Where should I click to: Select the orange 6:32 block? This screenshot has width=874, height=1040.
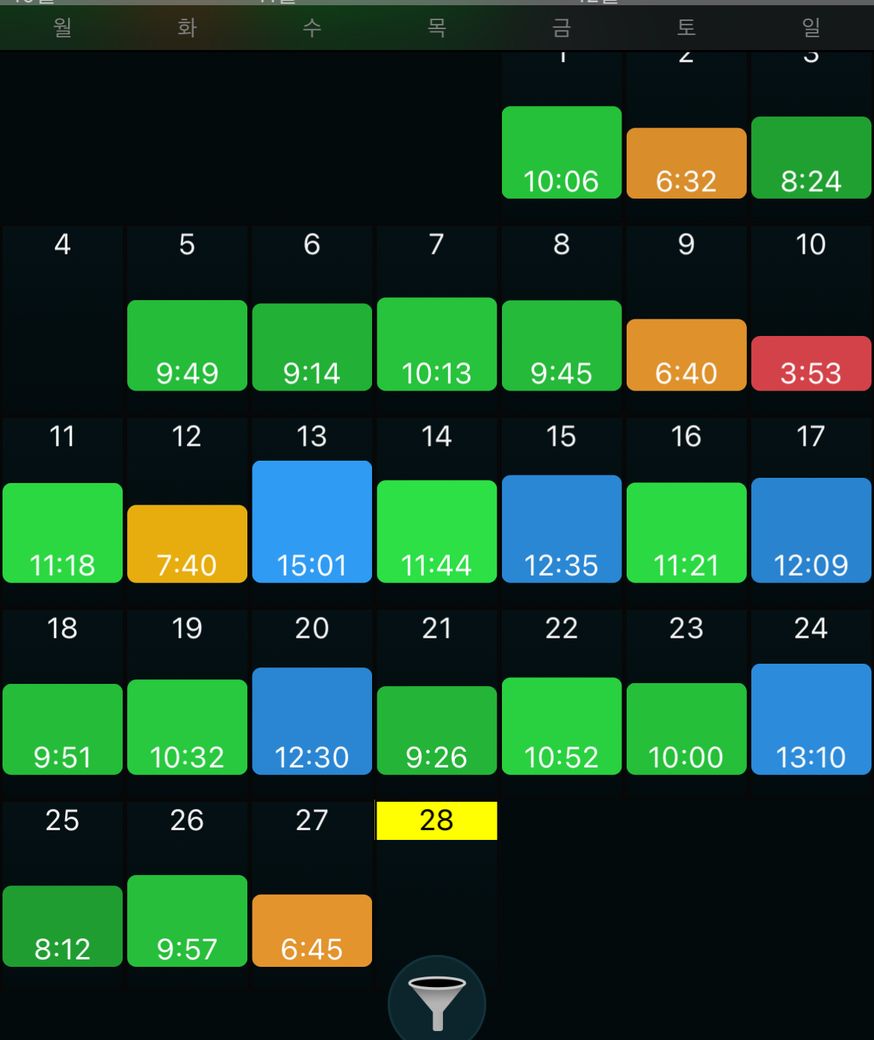[686, 163]
